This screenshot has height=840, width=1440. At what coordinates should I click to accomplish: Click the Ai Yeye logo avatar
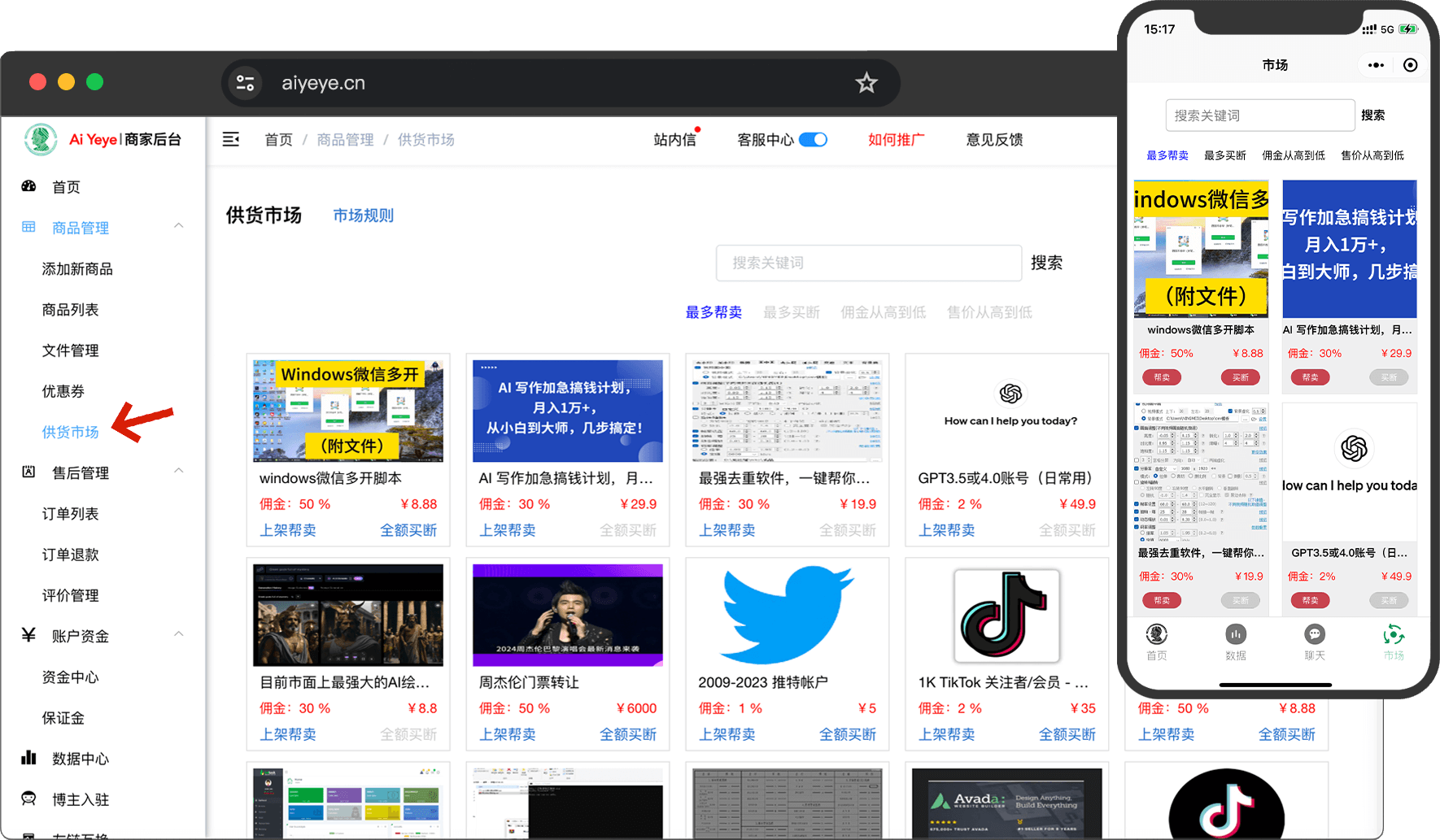41,139
